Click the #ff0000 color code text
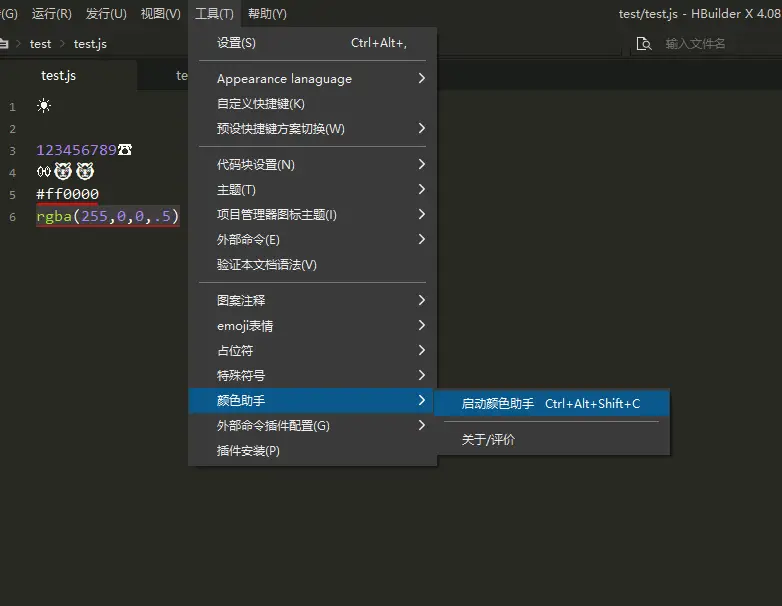 [67, 194]
